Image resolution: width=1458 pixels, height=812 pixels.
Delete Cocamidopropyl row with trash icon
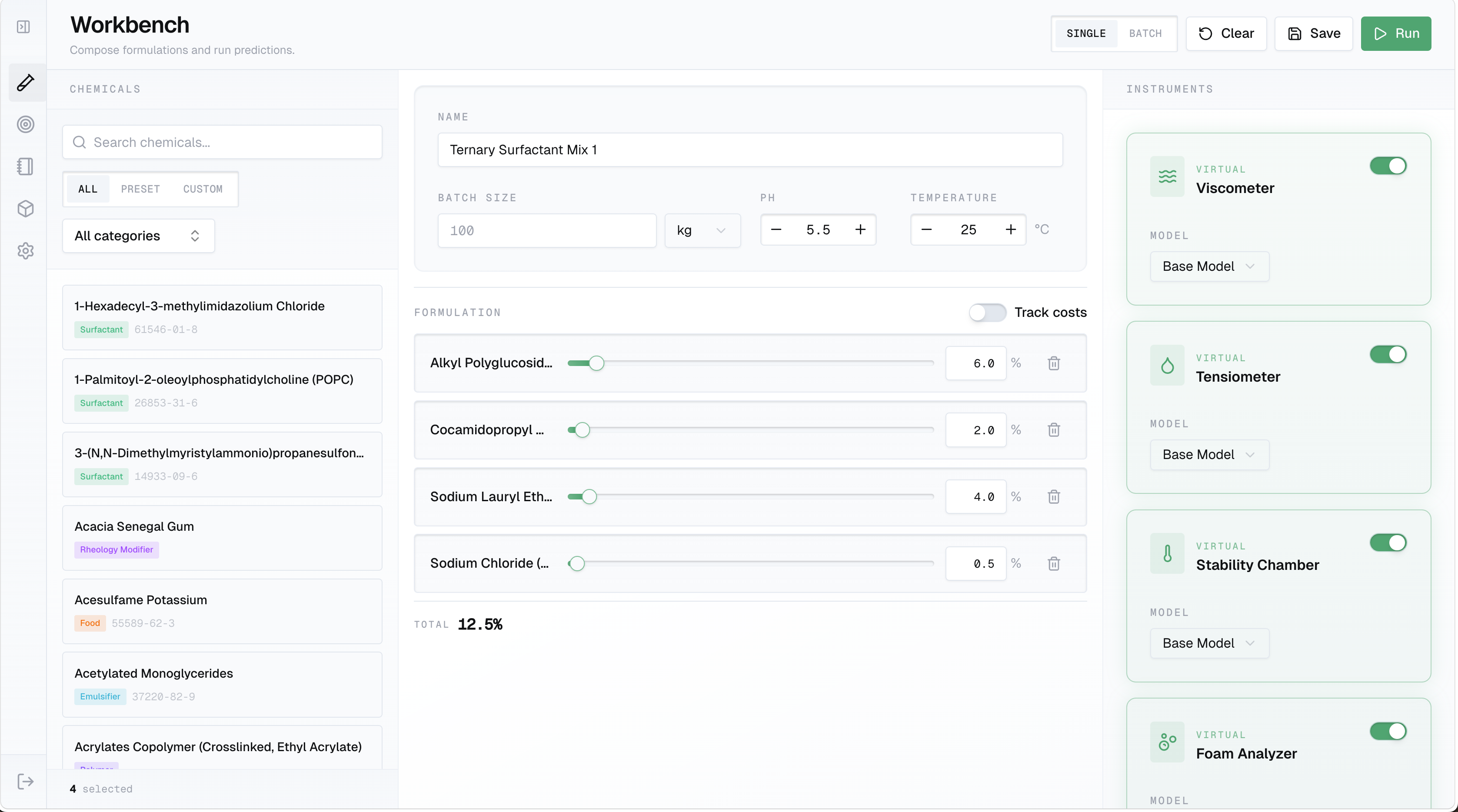1053,430
